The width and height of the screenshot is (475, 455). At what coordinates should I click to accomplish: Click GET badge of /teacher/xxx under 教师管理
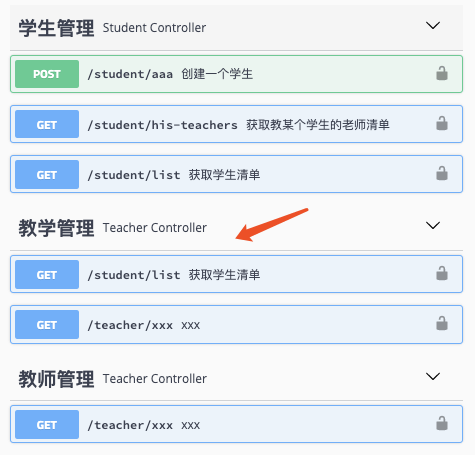[47, 424]
